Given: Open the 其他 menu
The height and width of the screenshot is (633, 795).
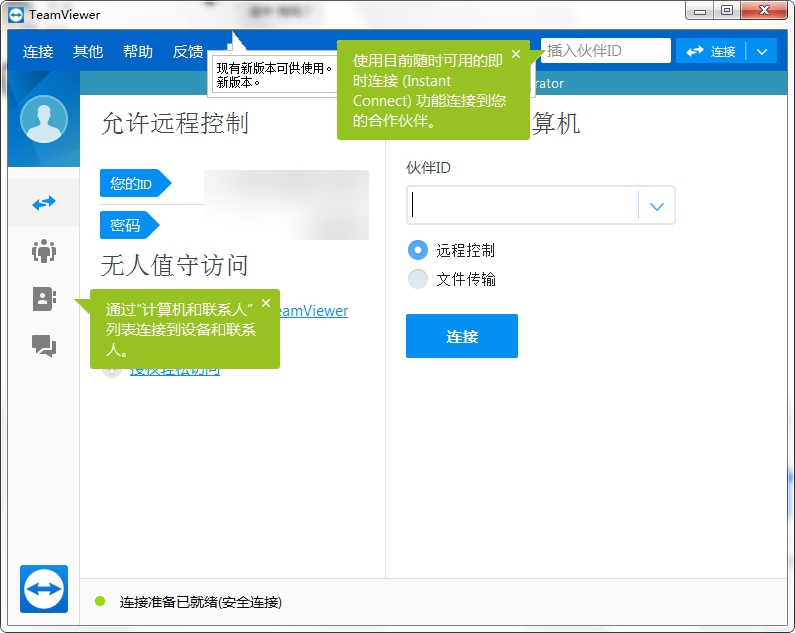Looking at the screenshot, I should click(x=88, y=51).
